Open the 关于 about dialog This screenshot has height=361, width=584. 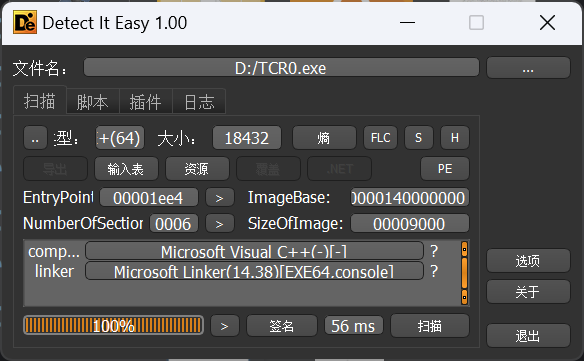[528, 292]
